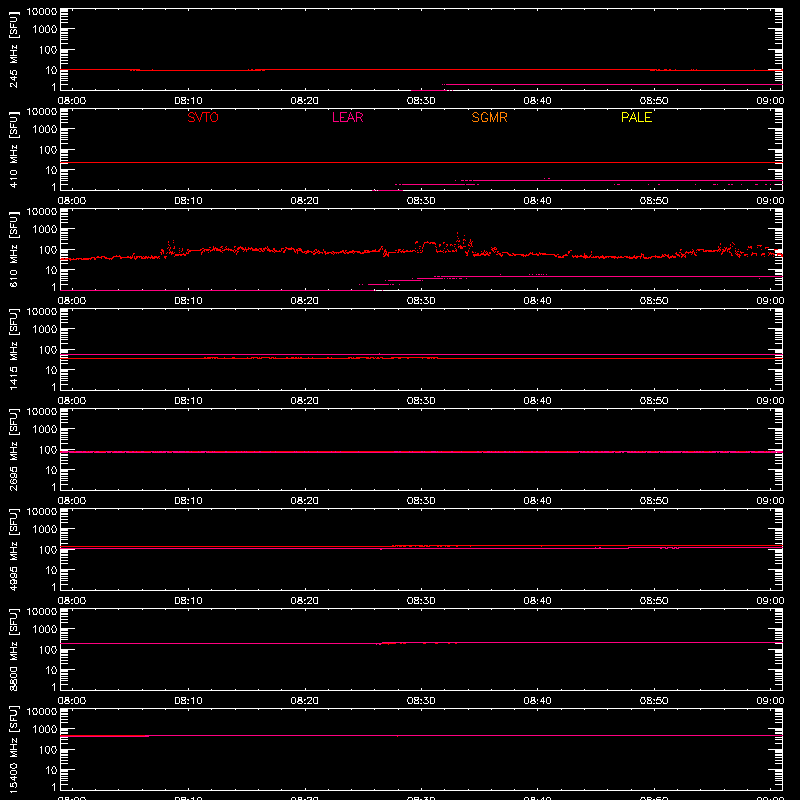Click 08:20 time label under 2695 MHz plot
The image size is (800, 800).
point(305,501)
